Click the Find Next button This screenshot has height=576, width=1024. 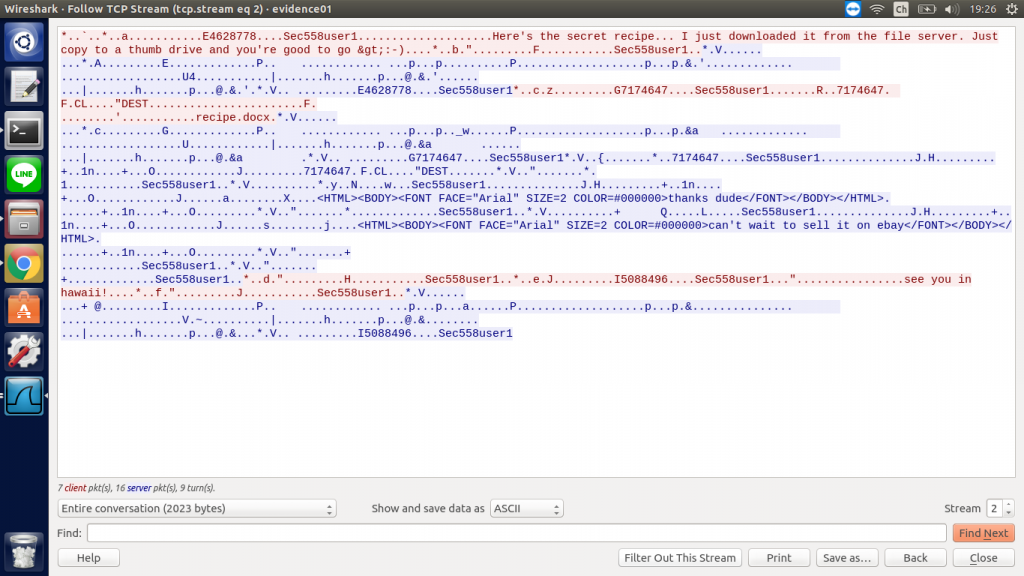pos(983,533)
